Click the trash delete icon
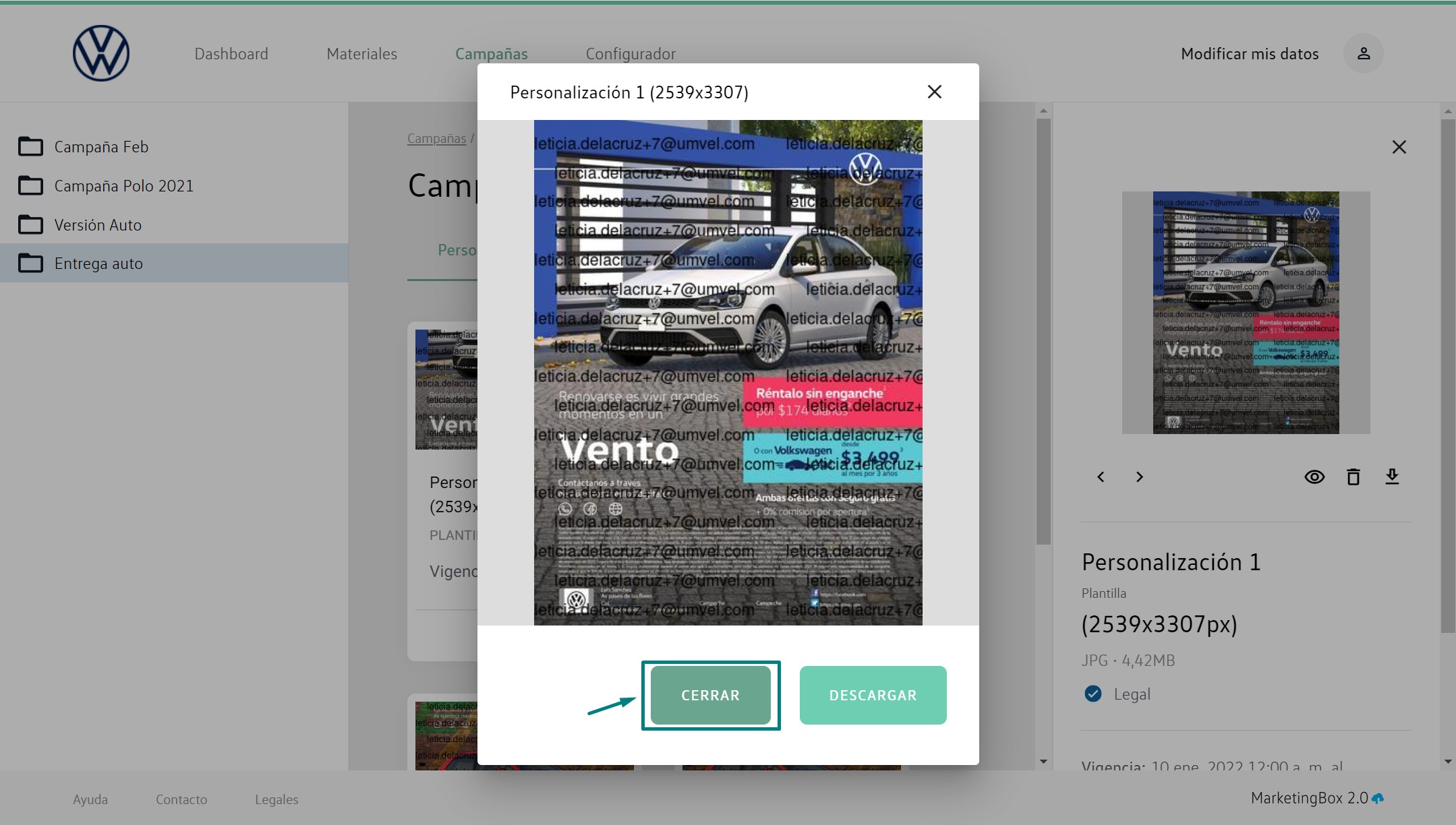1456x825 pixels. (1353, 477)
